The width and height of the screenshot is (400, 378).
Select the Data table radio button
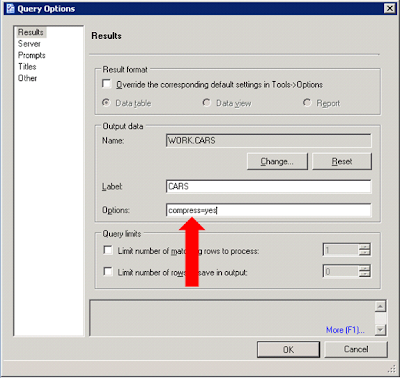click(106, 103)
